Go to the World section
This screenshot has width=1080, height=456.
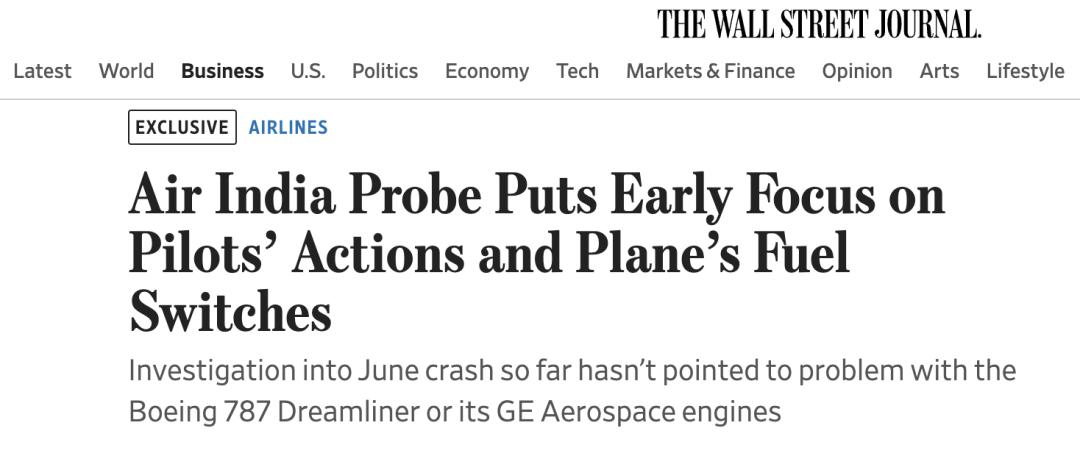pos(126,71)
